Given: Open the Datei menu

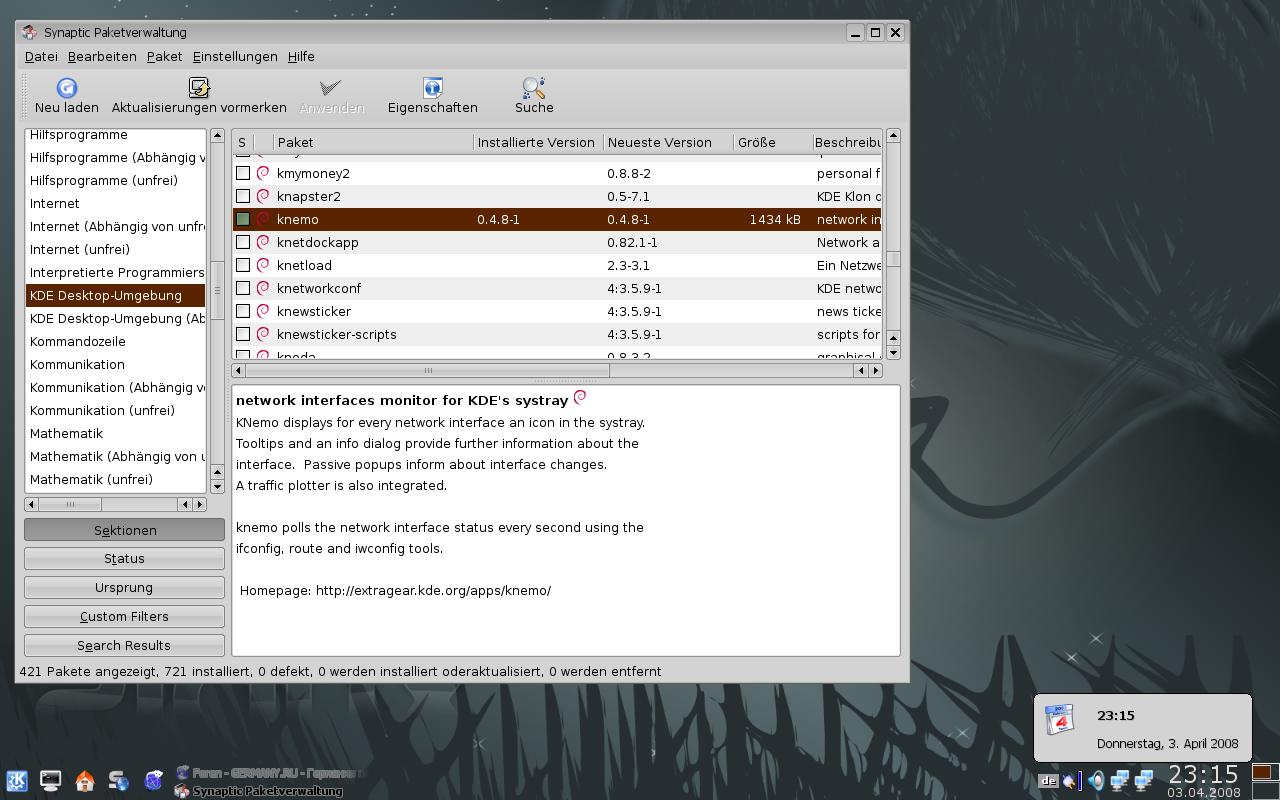Looking at the screenshot, I should [41, 57].
